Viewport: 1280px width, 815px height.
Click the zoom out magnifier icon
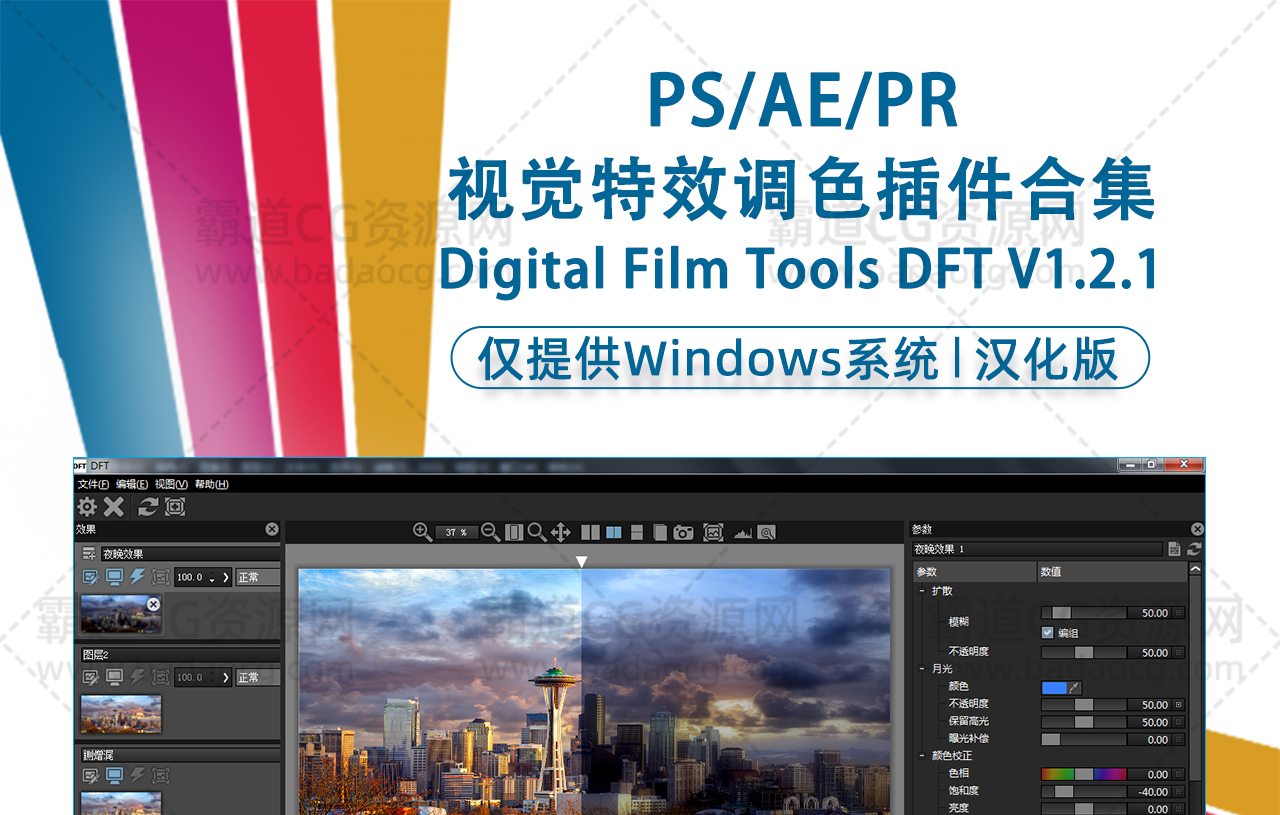[490, 532]
